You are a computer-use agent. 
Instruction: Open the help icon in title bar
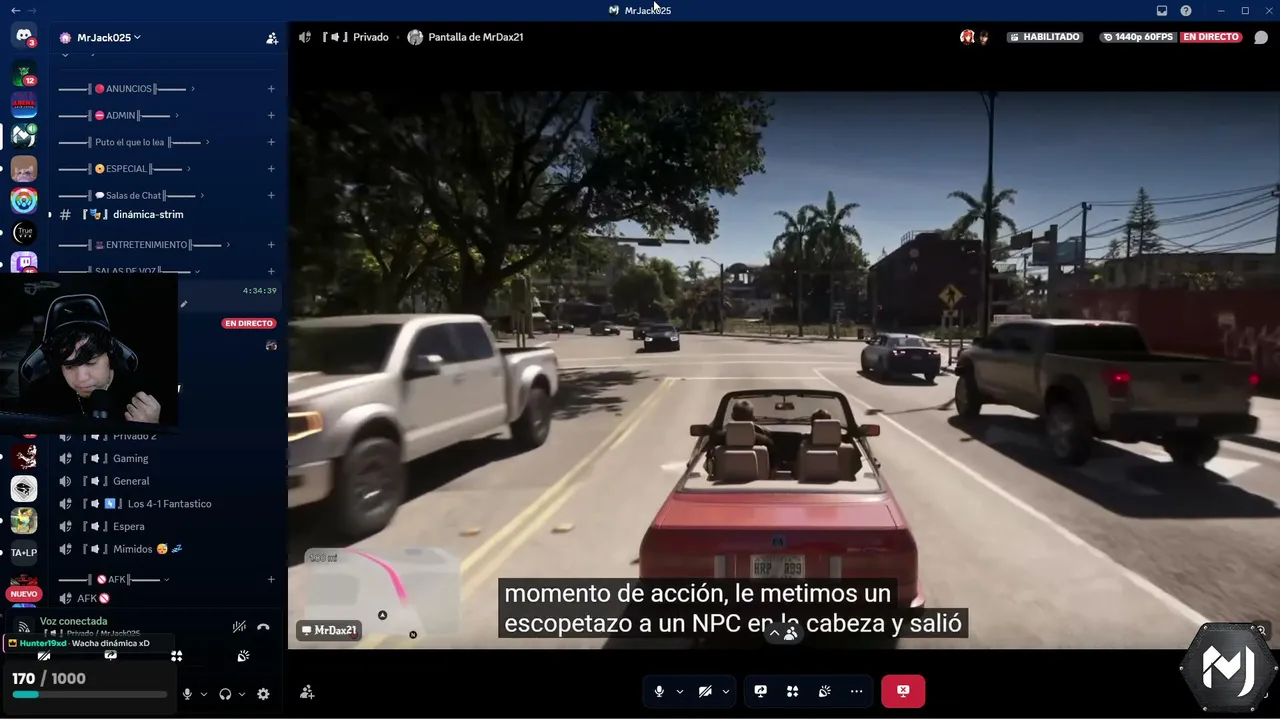coord(1186,10)
